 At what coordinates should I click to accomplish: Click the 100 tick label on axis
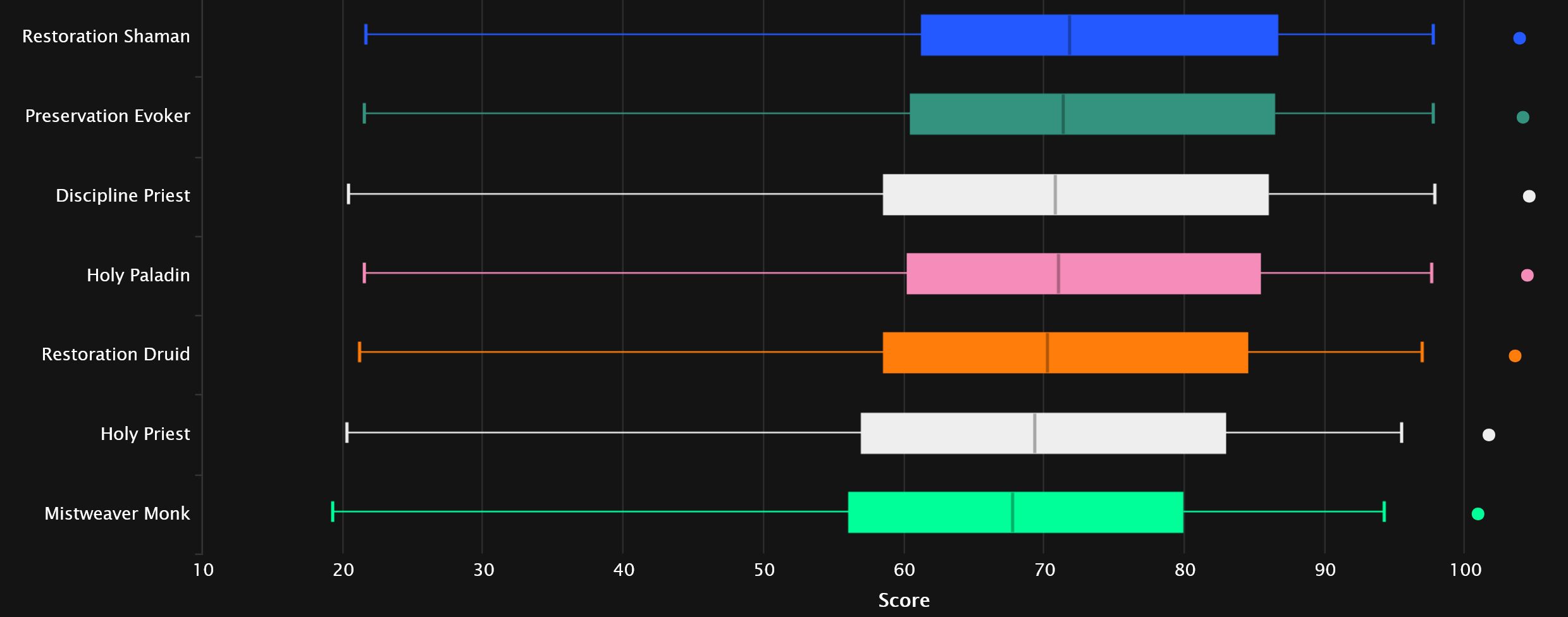[x=1465, y=570]
